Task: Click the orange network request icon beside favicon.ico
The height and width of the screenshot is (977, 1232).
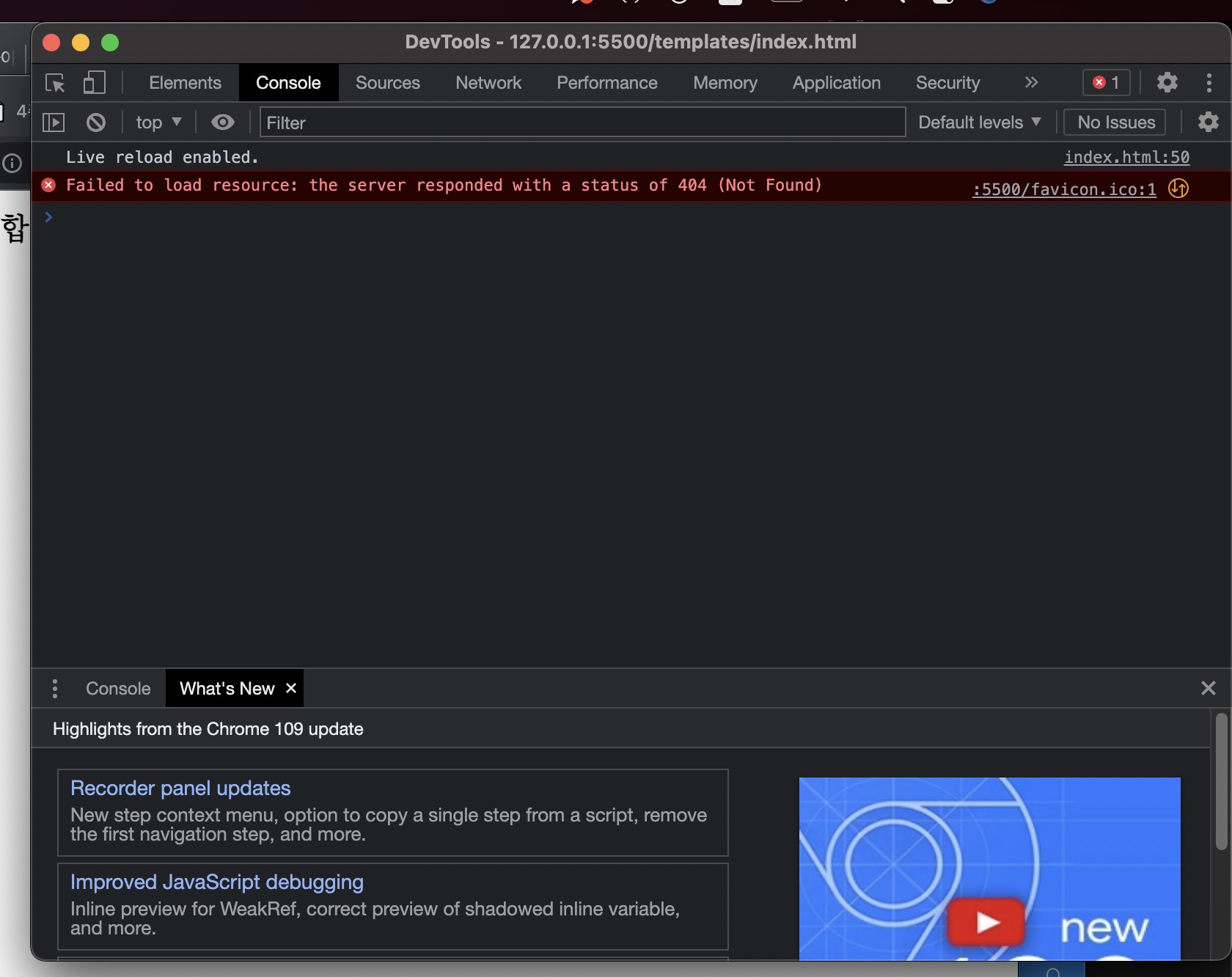Action: 1178,189
